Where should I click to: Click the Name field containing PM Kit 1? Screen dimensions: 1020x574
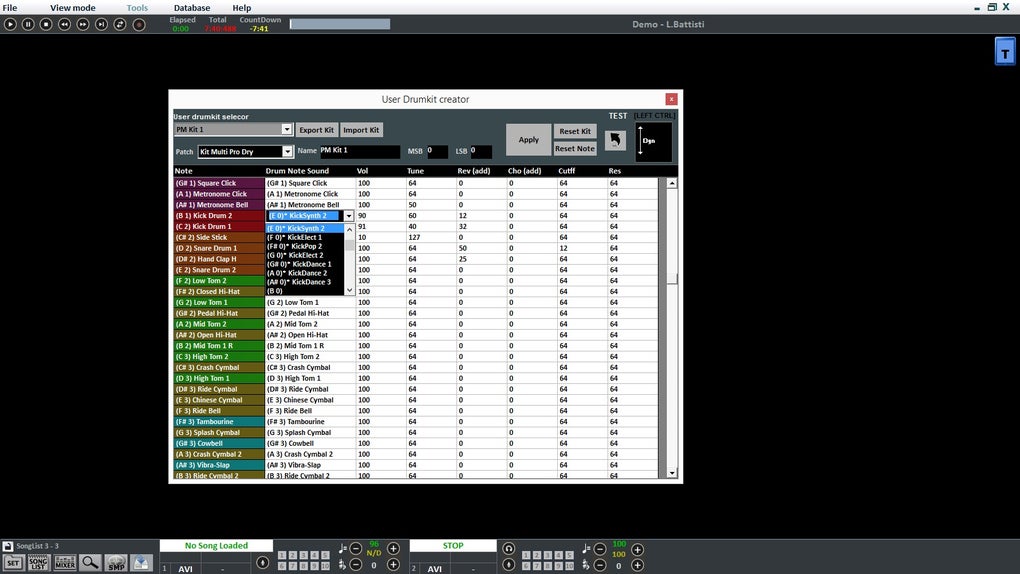[359, 151]
